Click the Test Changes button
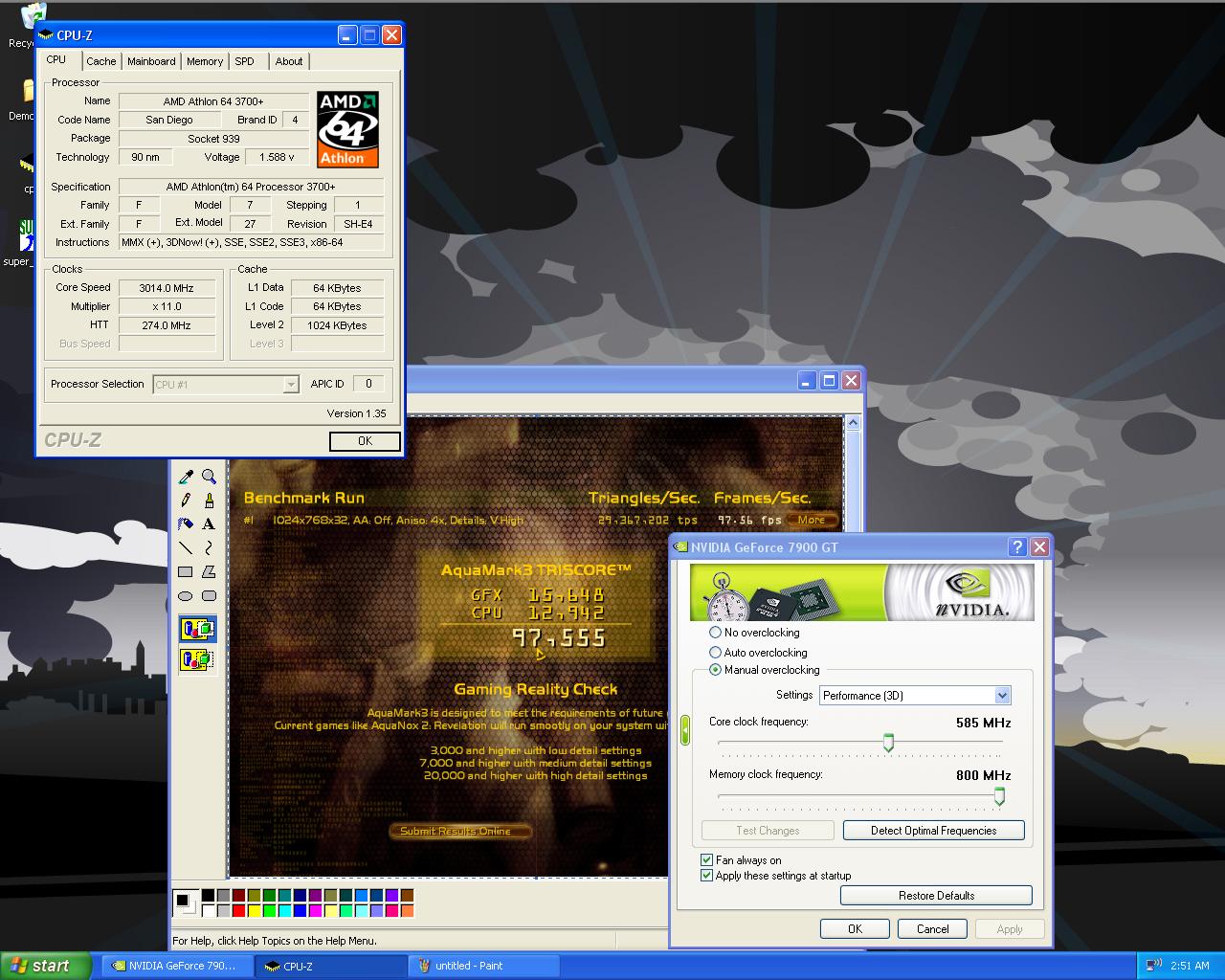The image size is (1225, 980). pyautogui.click(x=768, y=831)
